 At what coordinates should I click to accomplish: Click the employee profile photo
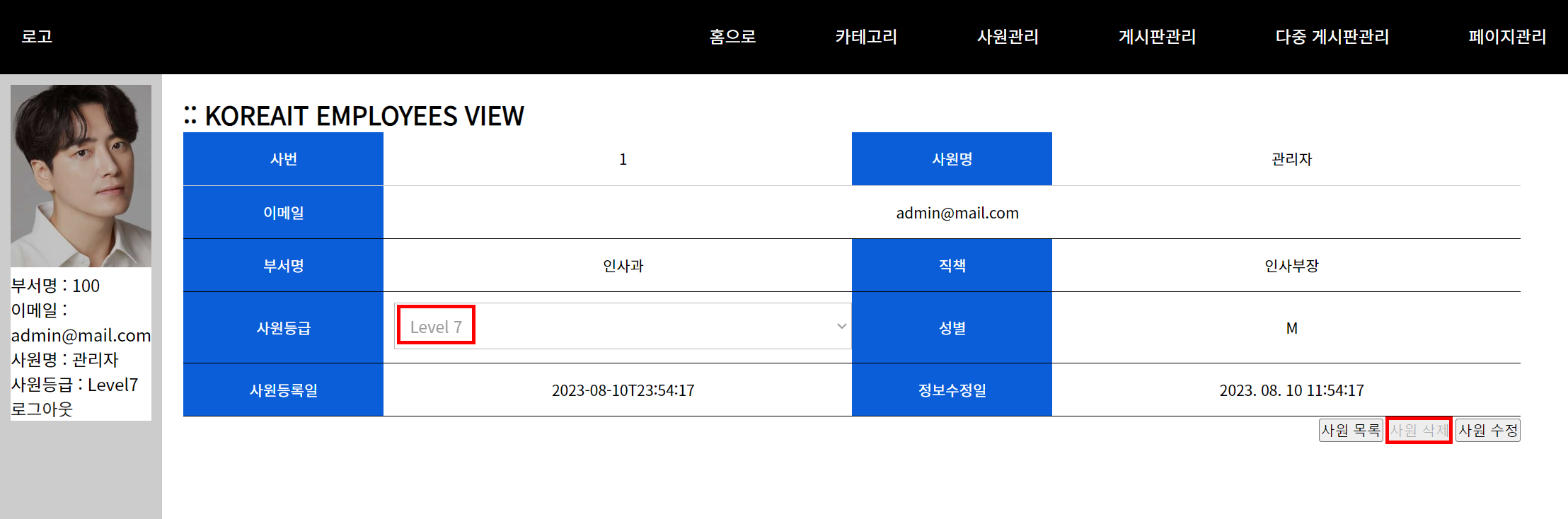pyautogui.click(x=81, y=176)
